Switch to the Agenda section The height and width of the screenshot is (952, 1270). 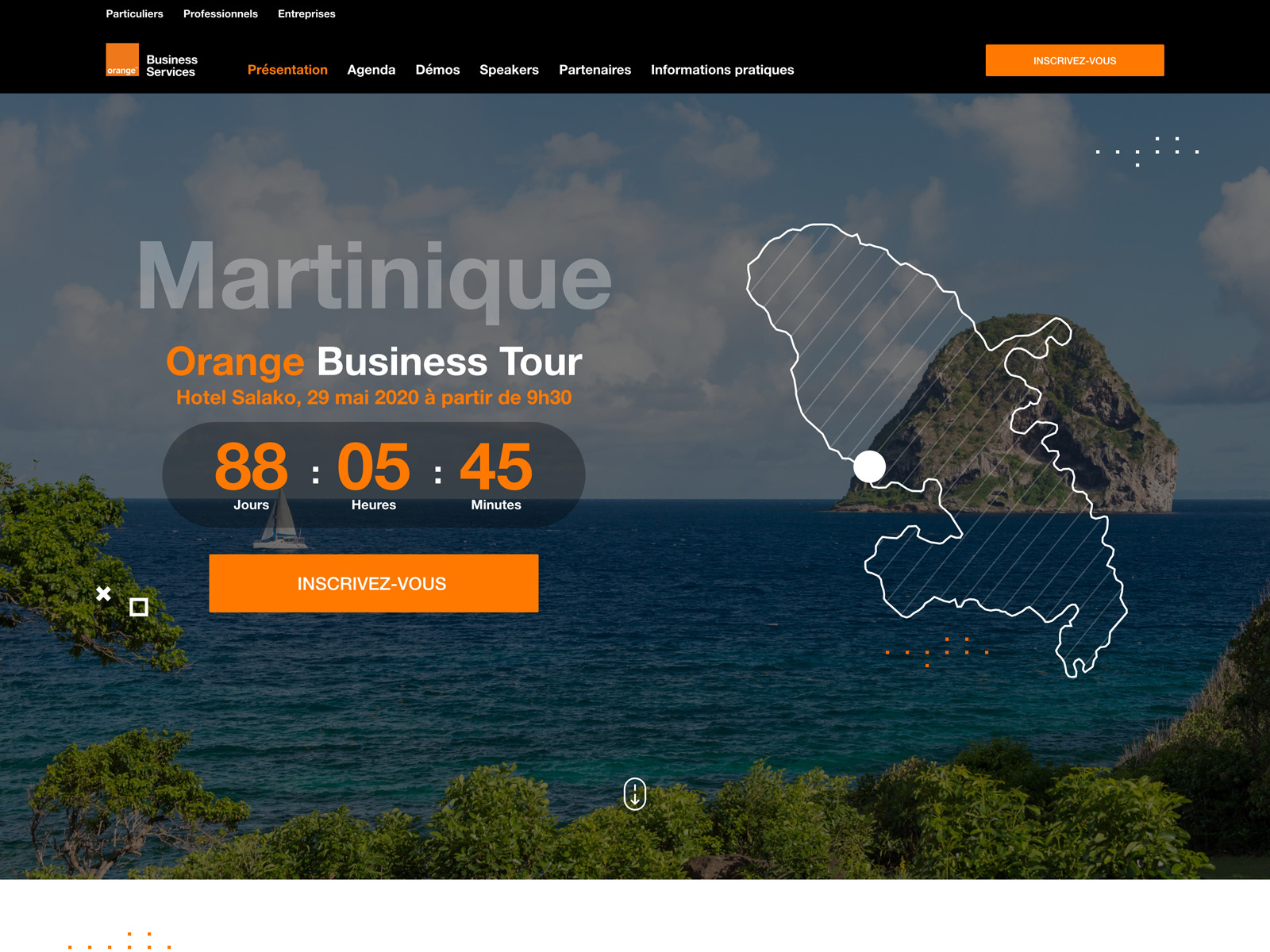point(371,70)
